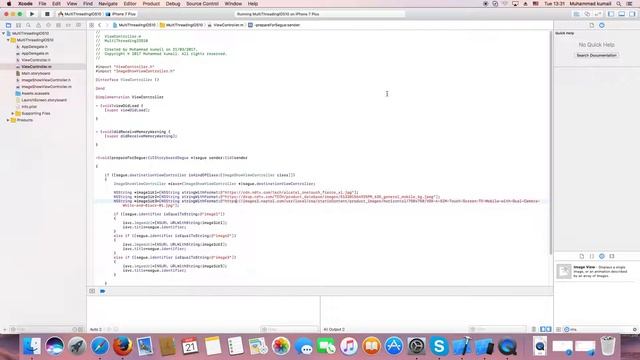Switch to Standard editor
Screen dimensions: 640x360
[576, 14]
